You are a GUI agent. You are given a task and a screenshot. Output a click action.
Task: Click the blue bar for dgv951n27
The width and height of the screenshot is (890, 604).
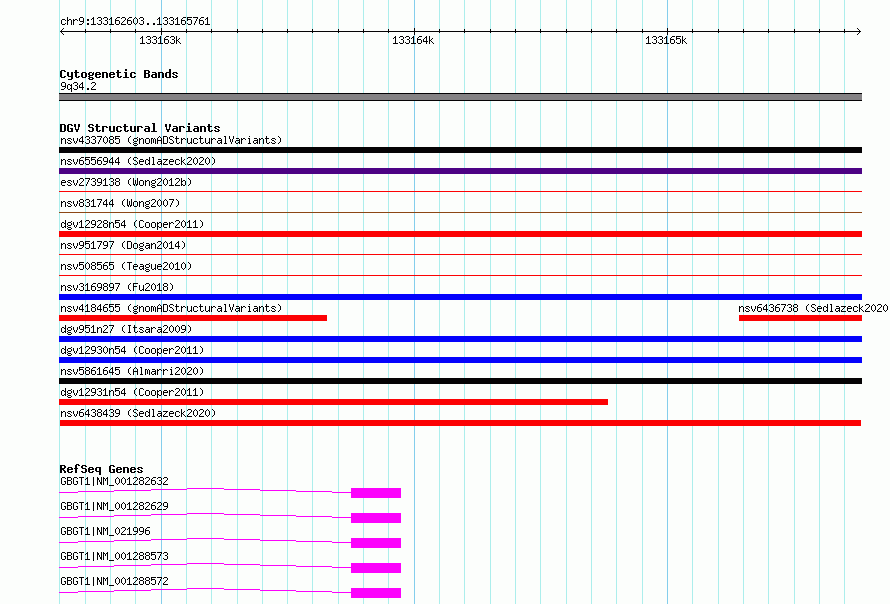click(460, 339)
